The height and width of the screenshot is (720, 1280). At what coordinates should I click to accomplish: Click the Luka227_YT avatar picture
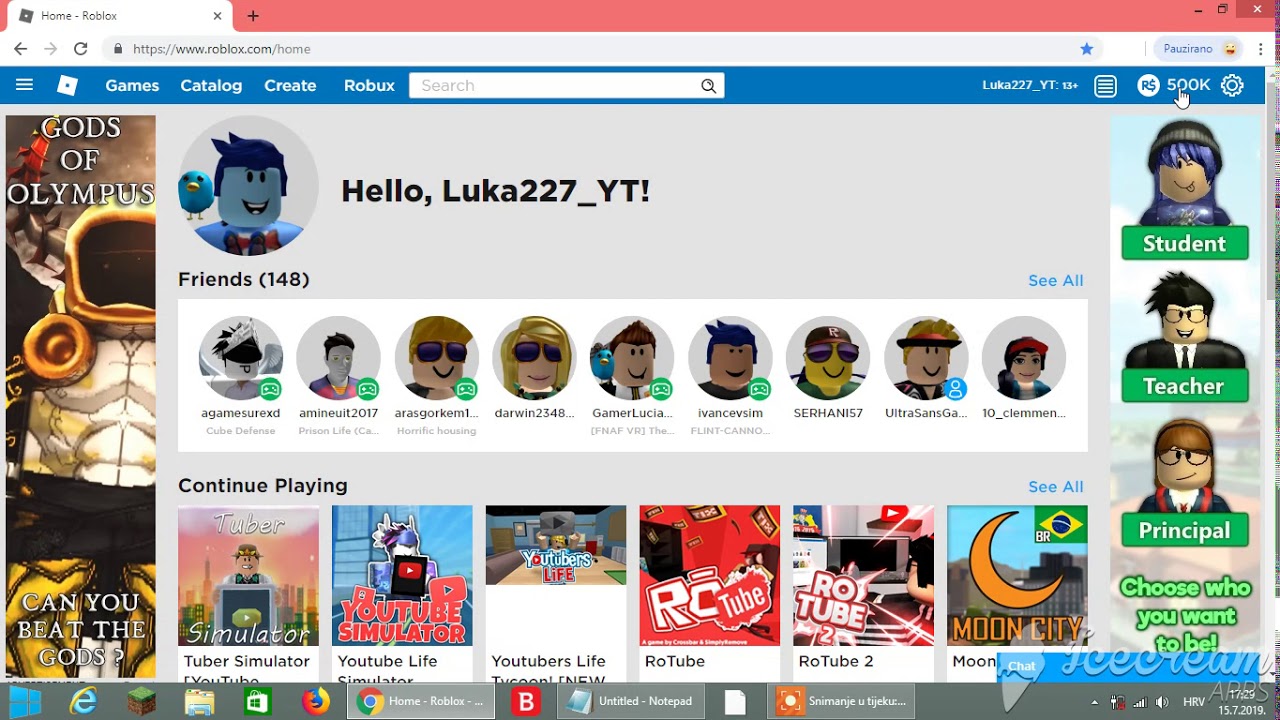coord(248,186)
